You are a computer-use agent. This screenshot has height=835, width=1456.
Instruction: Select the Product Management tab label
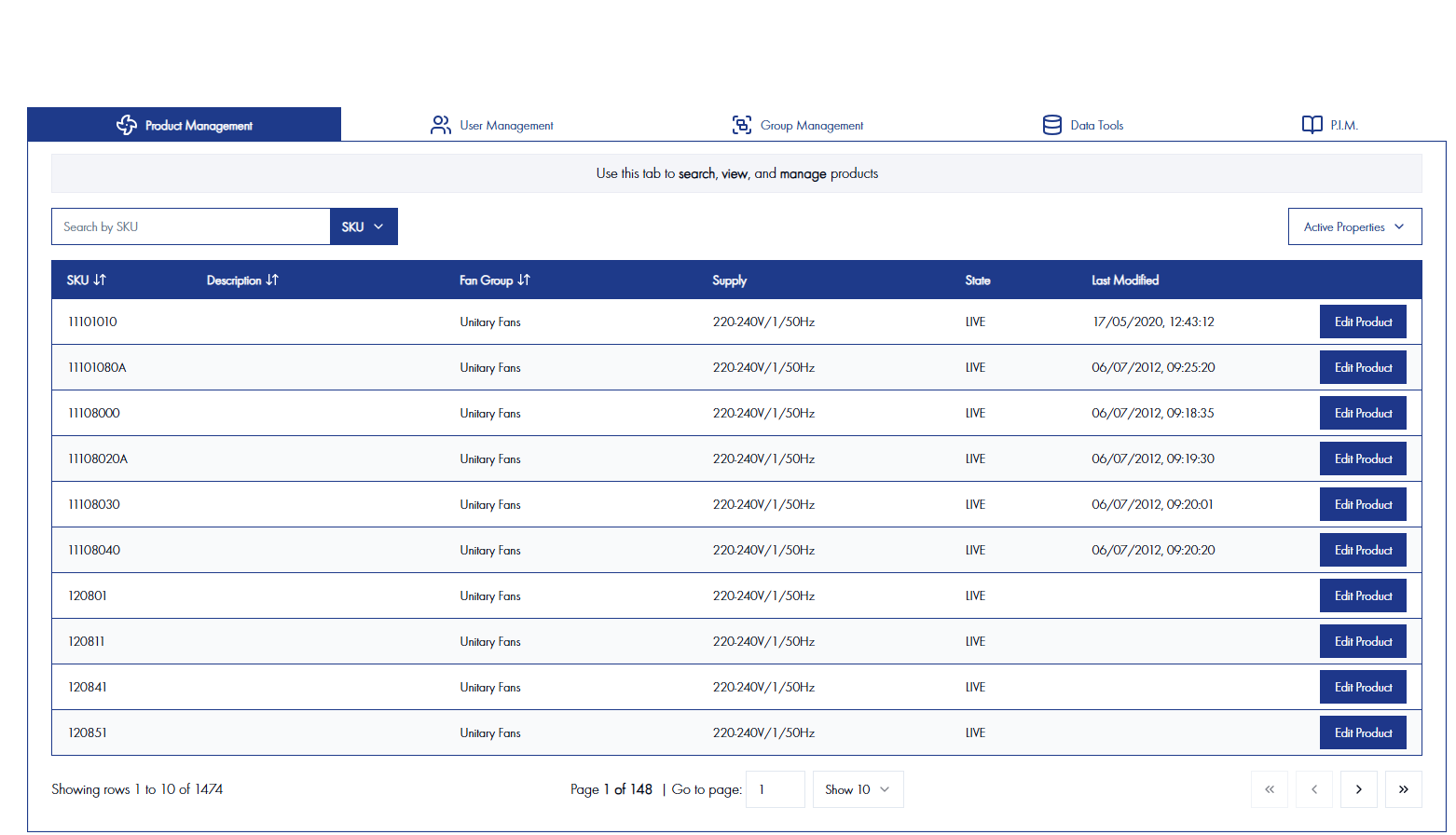(199, 126)
